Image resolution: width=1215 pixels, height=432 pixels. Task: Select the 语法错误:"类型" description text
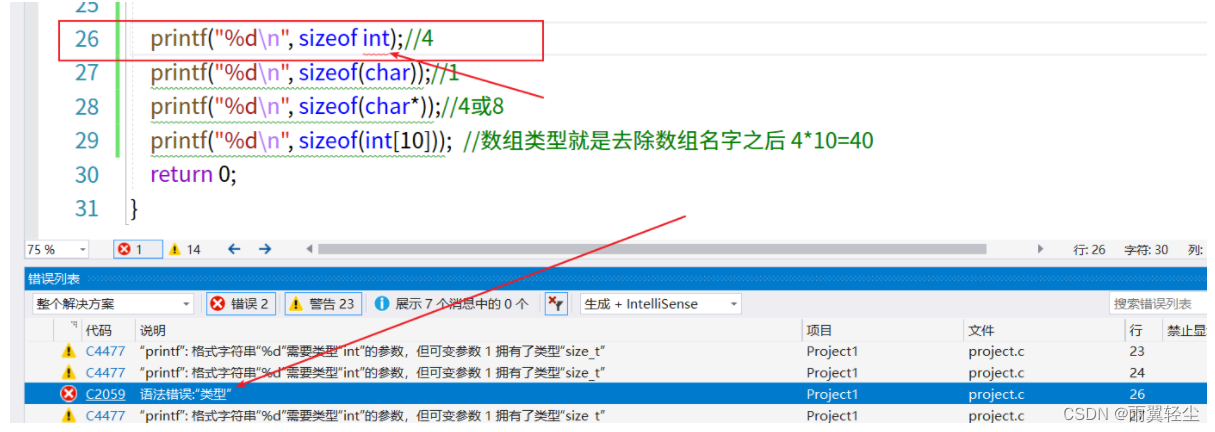click(186, 394)
